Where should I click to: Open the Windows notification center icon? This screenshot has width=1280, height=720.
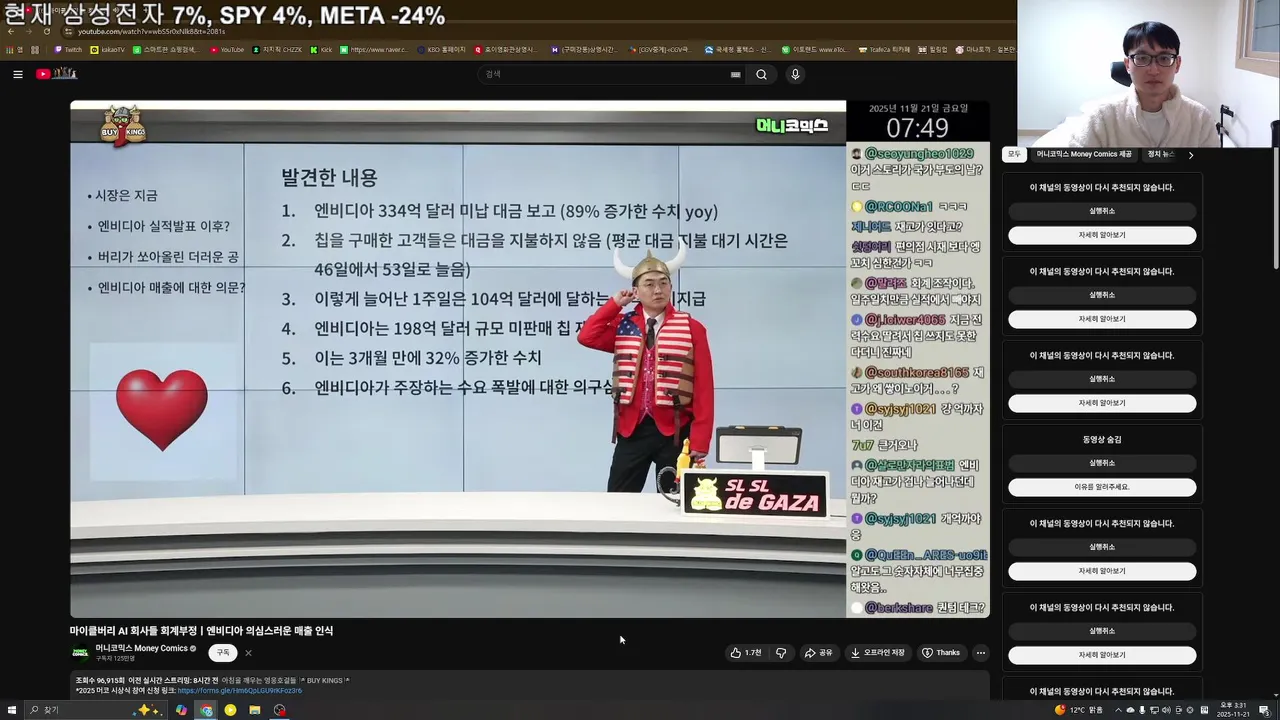tap(1267, 710)
